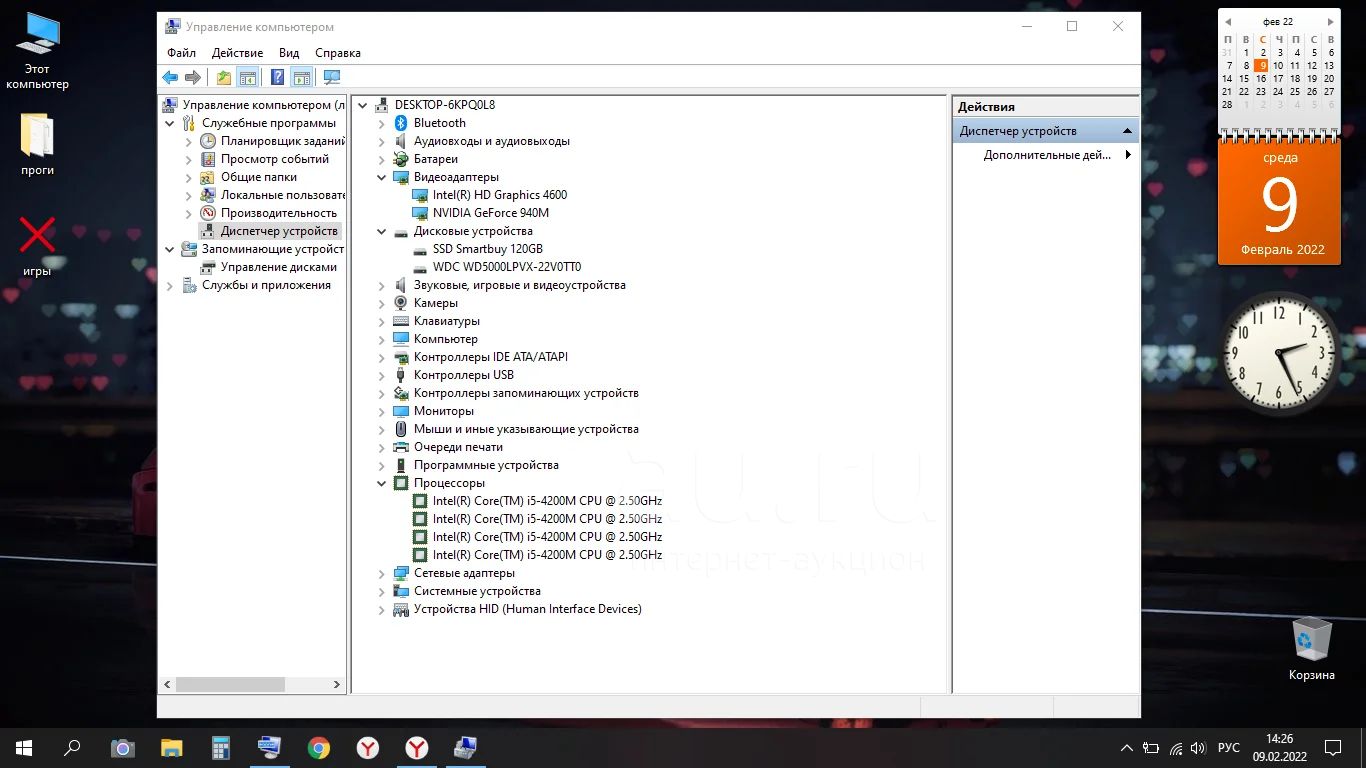Open the Windows Start button
Screen dimensions: 1366x768
click(24, 747)
